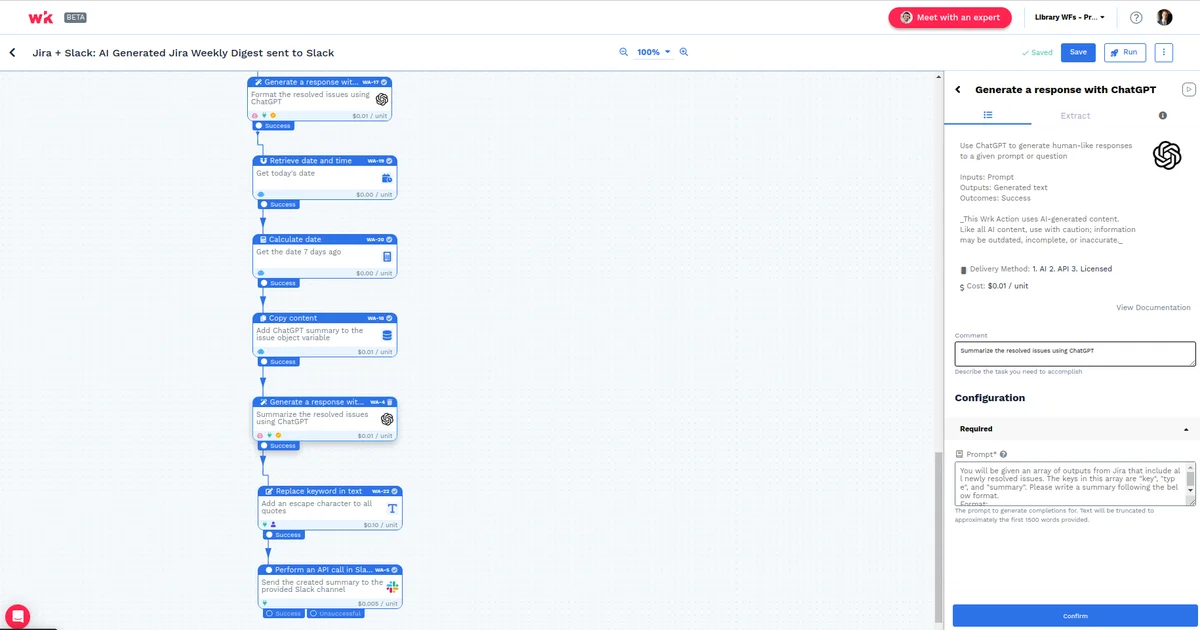The image size is (1200, 630).
Task: Click the WA-19 checkmark on Retrieve date step
Action: (390, 160)
